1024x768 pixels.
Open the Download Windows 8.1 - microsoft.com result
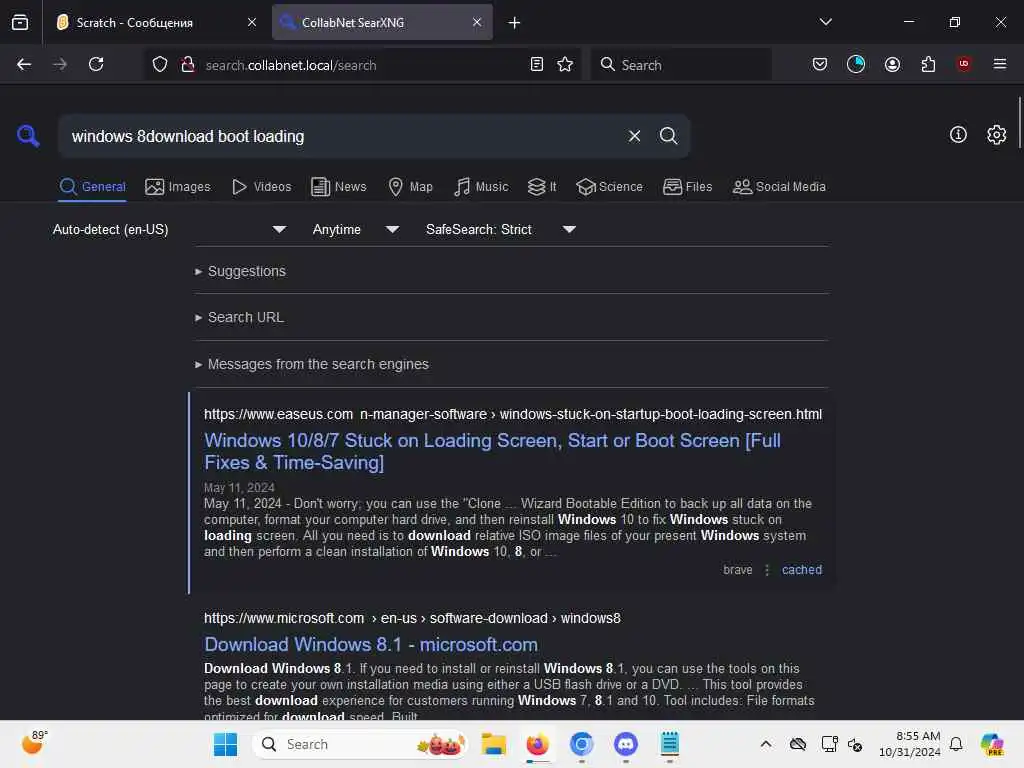coord(371,645)
